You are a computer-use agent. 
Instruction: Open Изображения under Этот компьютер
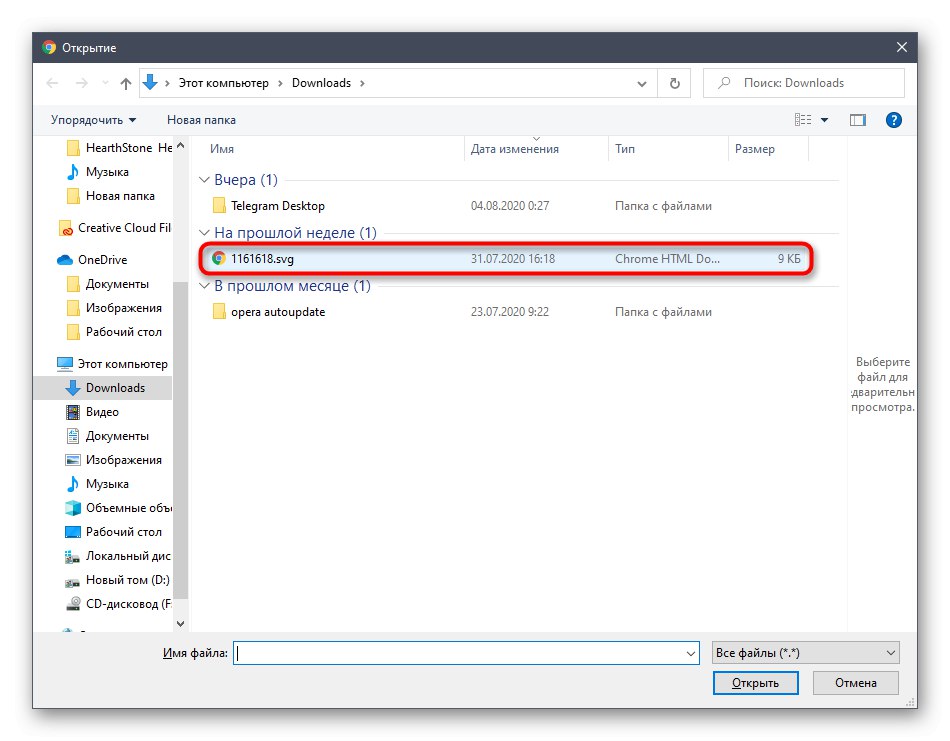coord(114,460)
